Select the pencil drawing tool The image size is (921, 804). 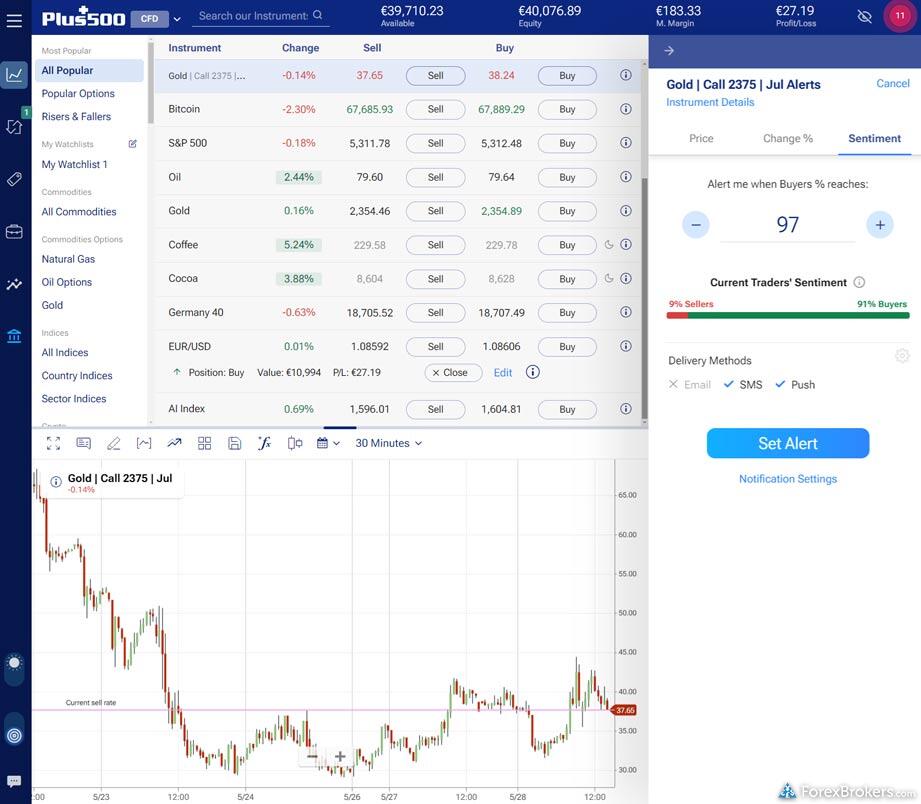pos(113,443)
